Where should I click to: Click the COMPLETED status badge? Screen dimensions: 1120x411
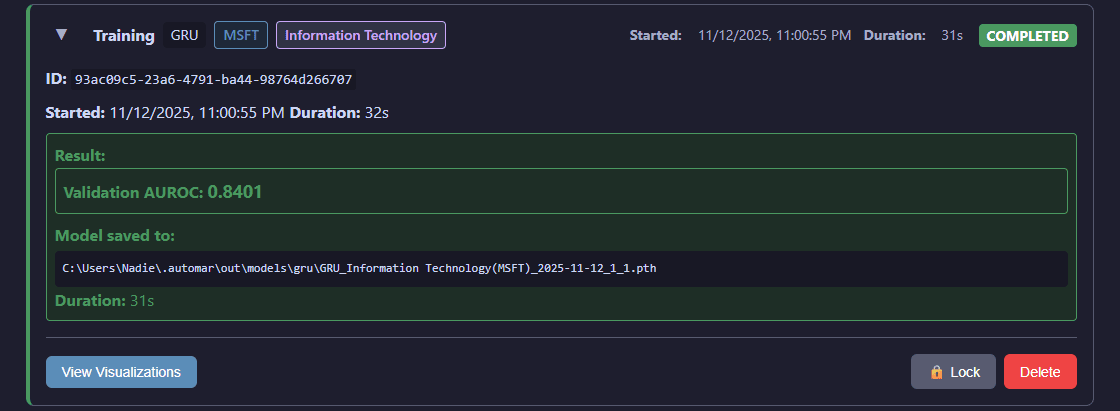click(1027, 36)
